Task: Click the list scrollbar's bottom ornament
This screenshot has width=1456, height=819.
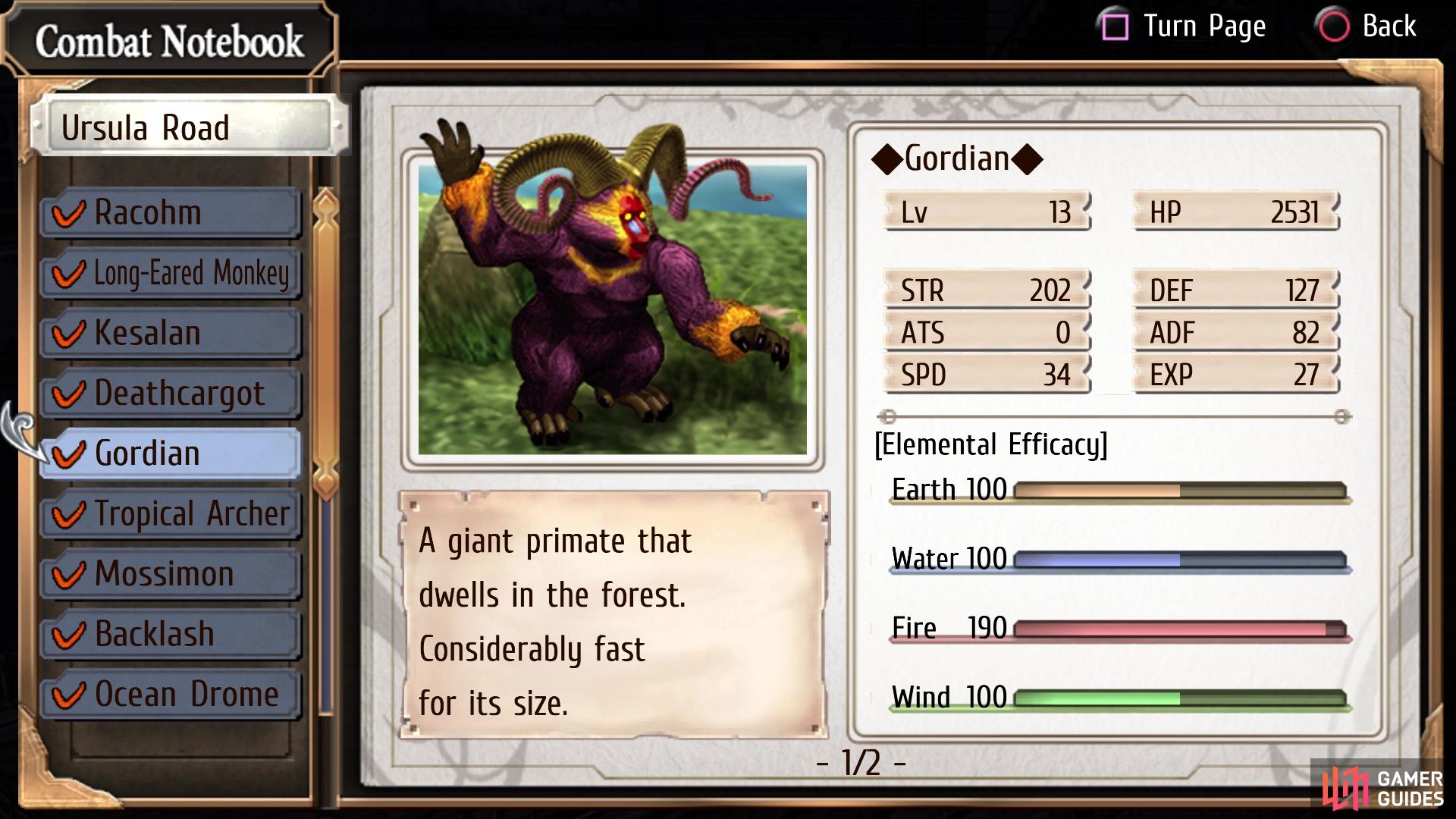Action: pos(326,479)
